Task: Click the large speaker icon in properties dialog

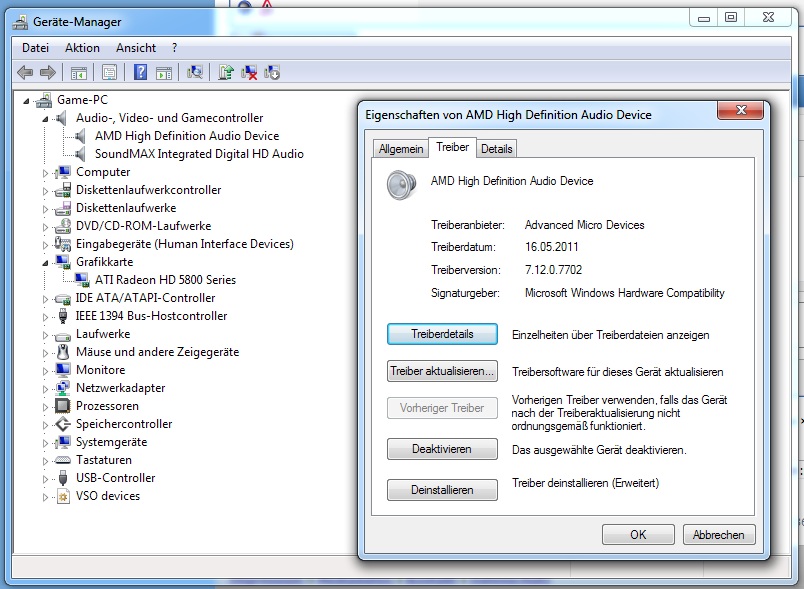Action: click(401, 186)
